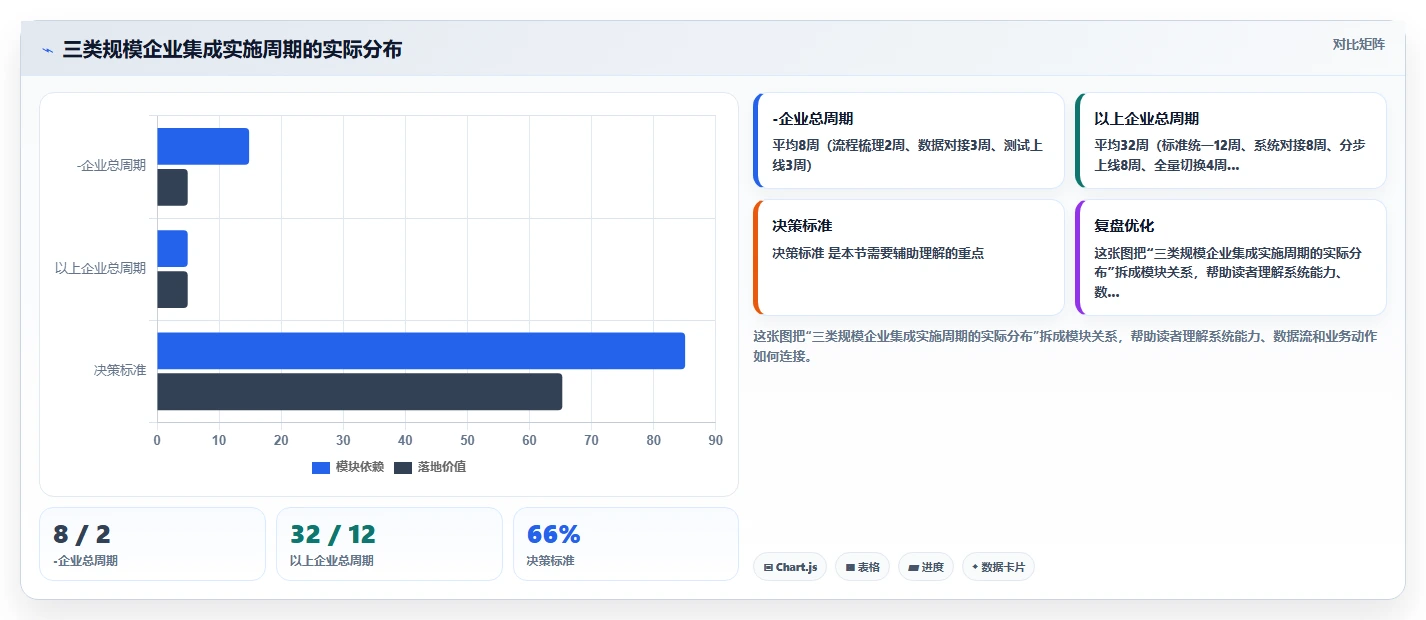Click the 8 / 2 stat card
The height and width of the screenshot is (620, 1426).
tap(152, 544)
